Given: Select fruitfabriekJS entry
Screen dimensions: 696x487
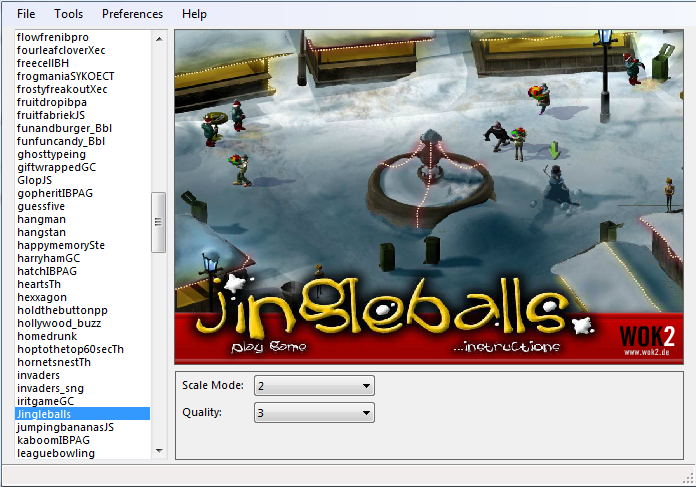Looking at the screenshot, I should click(82, 115).
